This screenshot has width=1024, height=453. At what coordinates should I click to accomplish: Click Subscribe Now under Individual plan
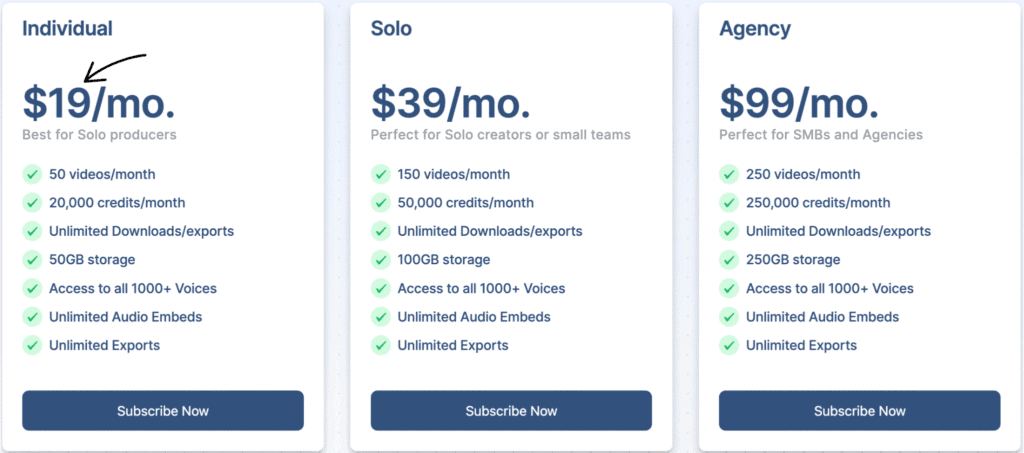163,411
